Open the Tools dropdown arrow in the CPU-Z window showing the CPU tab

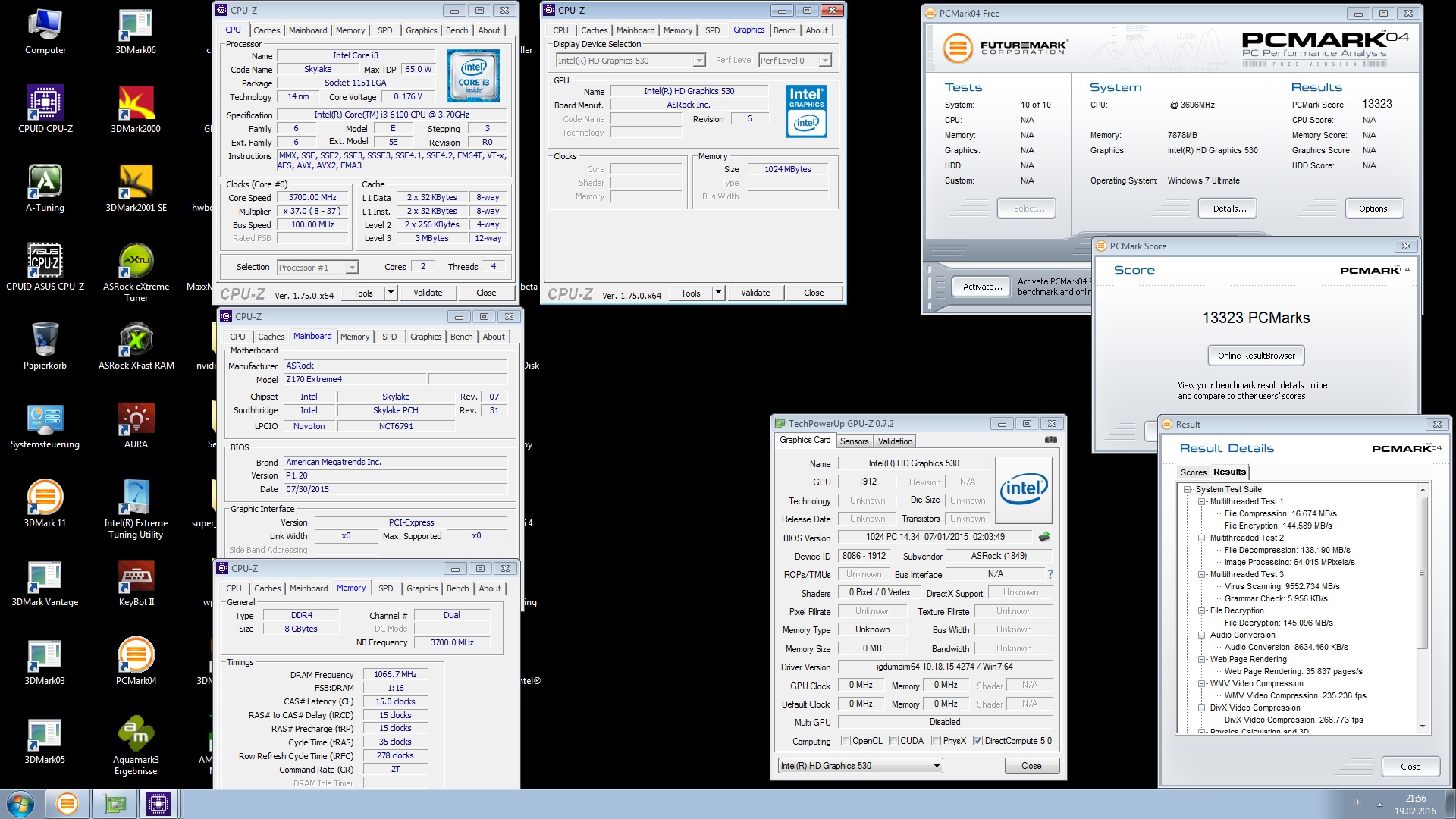(x=391, y=293)
